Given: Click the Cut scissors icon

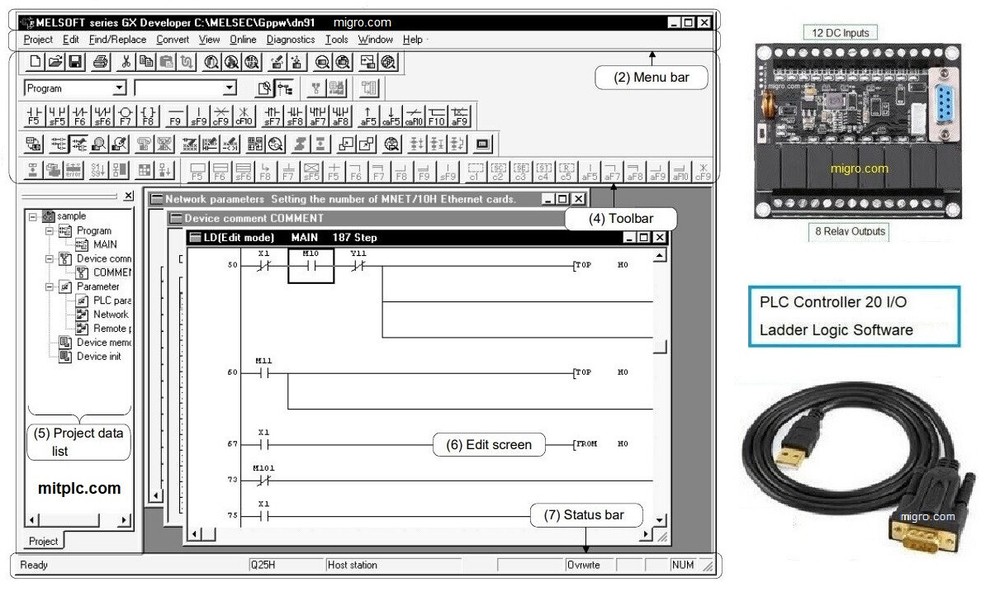Looking at the screenshot, I should (x=126, y=62).
